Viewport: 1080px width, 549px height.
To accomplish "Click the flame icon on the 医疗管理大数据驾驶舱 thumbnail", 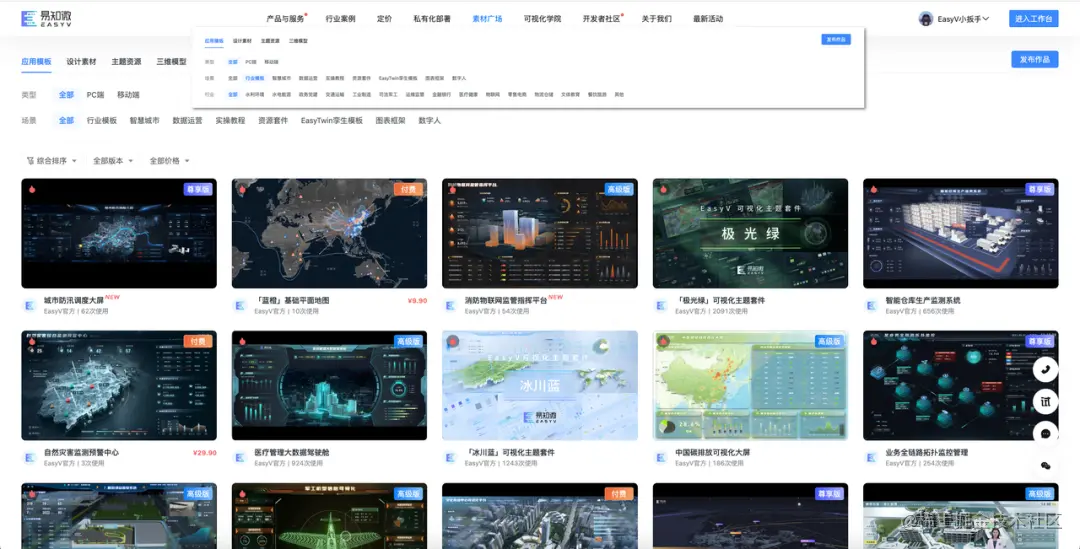I will point(242,342).
